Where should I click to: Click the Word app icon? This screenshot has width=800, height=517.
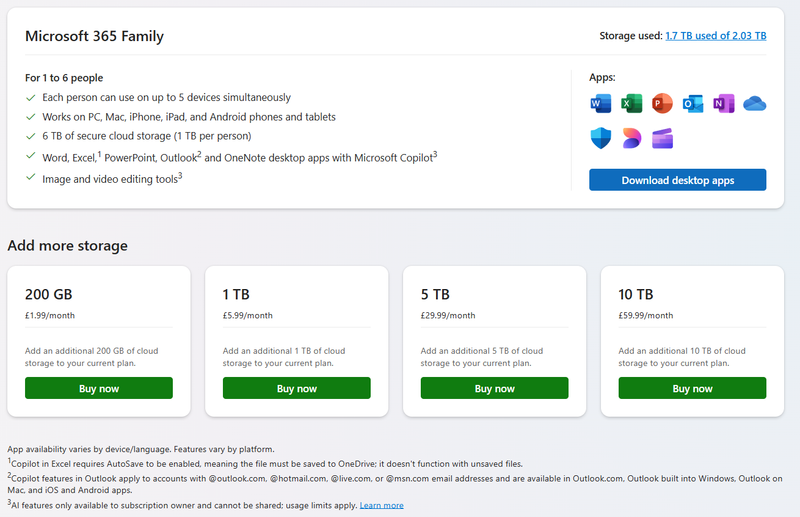[601, 103]
